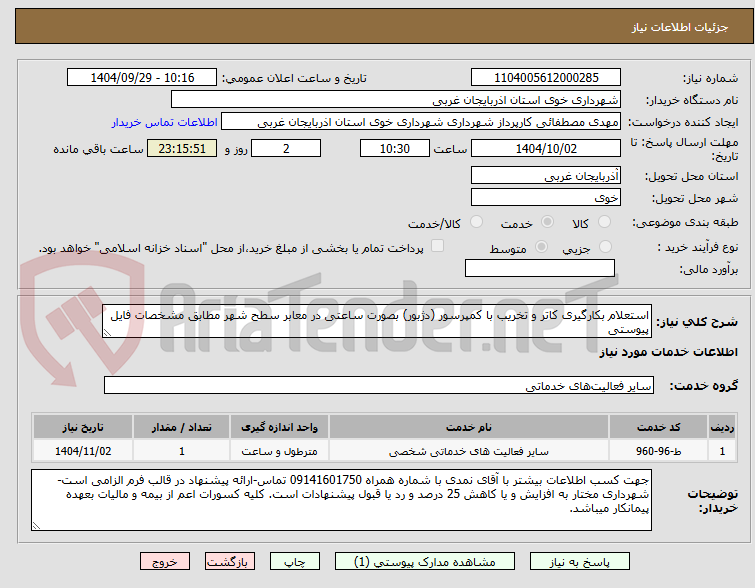Click the announcement date field 1404/09/29 - 10:16
The image size is (755, 588).
coord(142,78)
